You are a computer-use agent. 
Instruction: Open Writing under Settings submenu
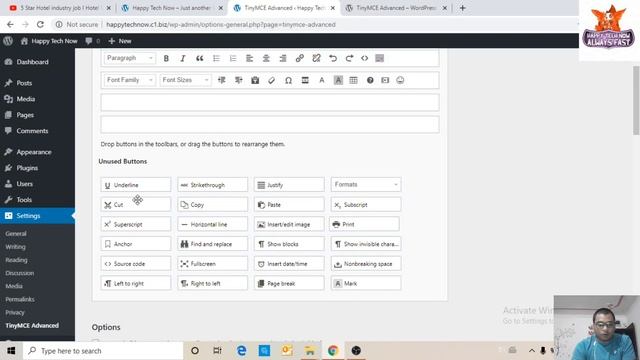click(x=16, y=247)
